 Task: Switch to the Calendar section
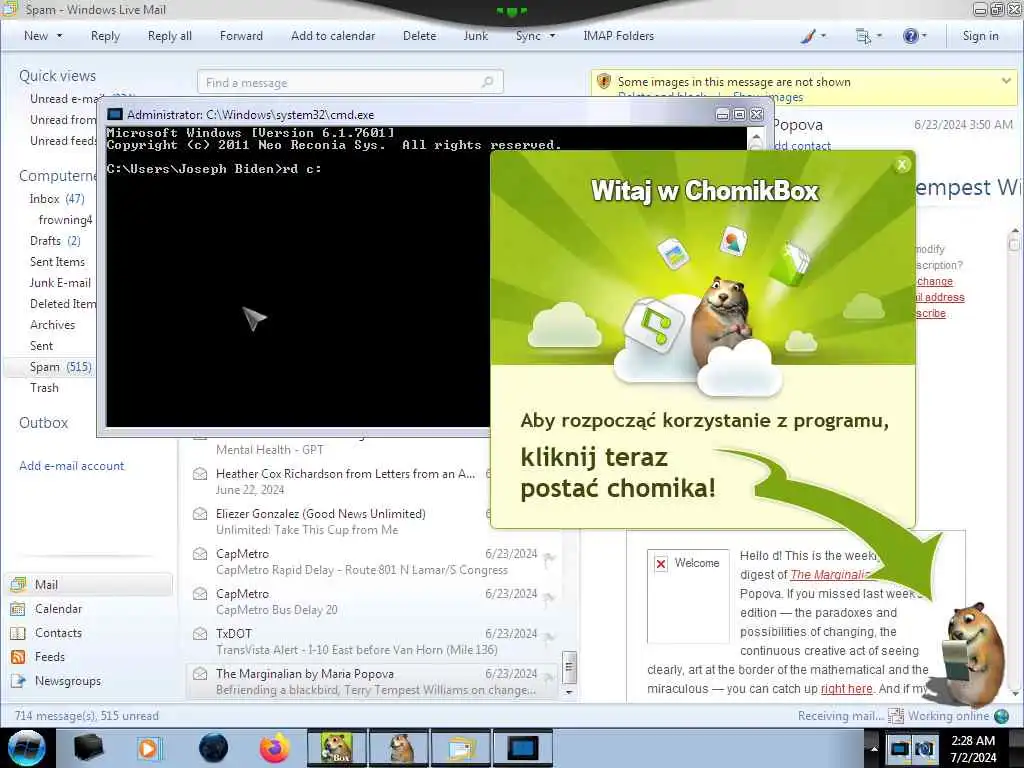58,609
